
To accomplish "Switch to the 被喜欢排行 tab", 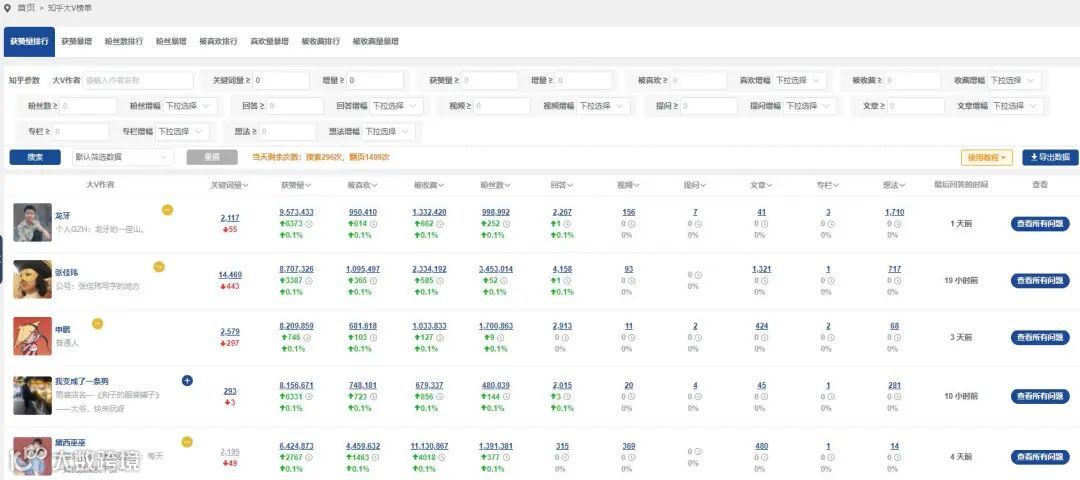I will [x=218, y=41].
